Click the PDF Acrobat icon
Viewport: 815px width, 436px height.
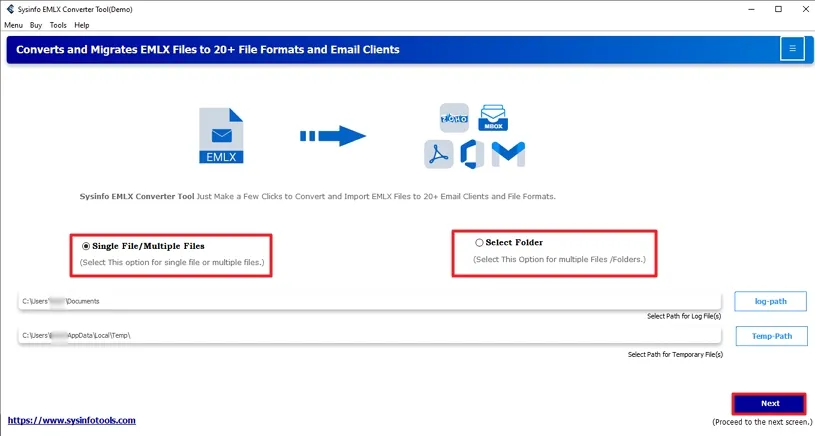(x=438, y=154)
